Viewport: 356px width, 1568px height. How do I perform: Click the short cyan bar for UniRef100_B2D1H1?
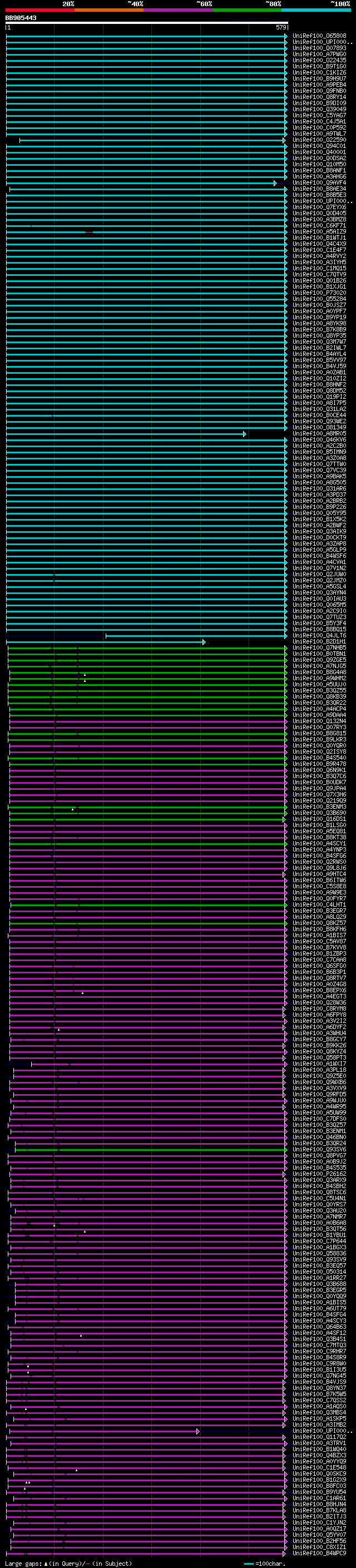(x=106, y=642)
